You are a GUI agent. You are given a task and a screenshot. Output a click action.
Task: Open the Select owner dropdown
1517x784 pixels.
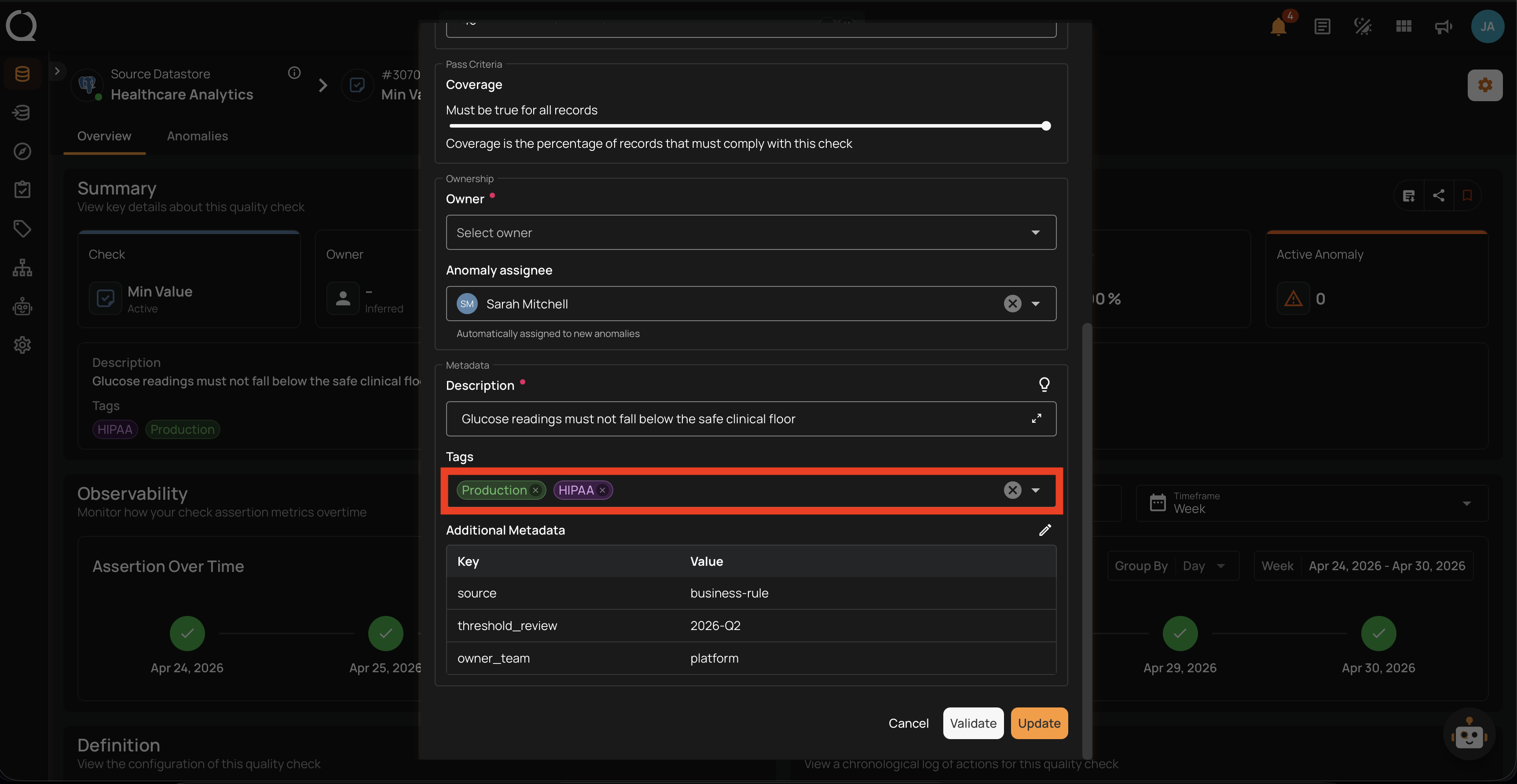click(x=751, y=233)
